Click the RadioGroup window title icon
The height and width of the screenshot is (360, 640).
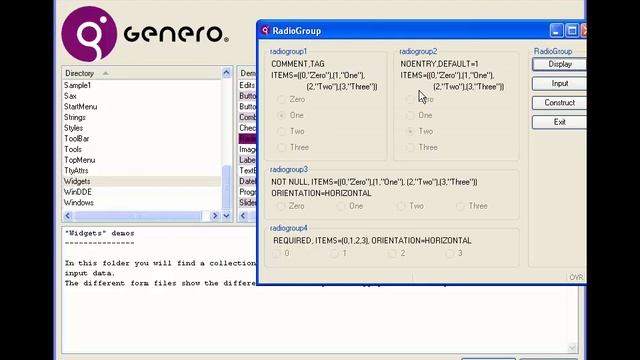click(265, 31)
